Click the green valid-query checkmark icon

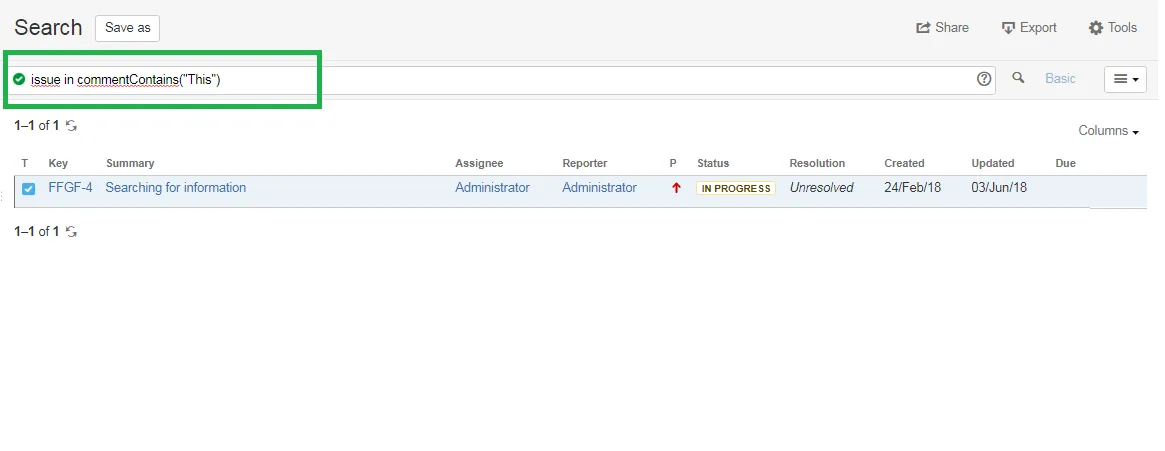(x=19, y=80)
